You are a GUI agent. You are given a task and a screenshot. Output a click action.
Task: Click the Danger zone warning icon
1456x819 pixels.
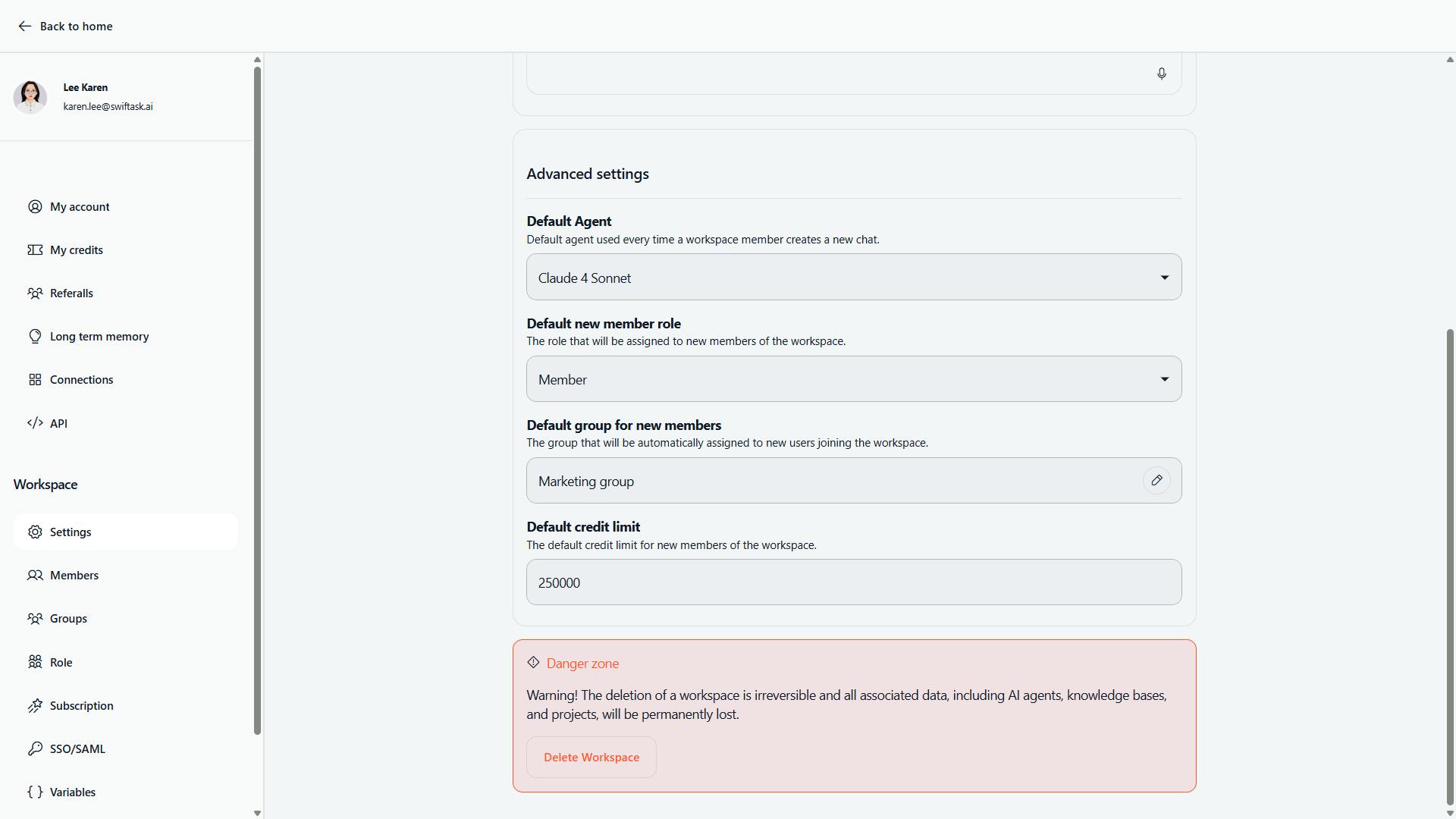pos(533,663)
